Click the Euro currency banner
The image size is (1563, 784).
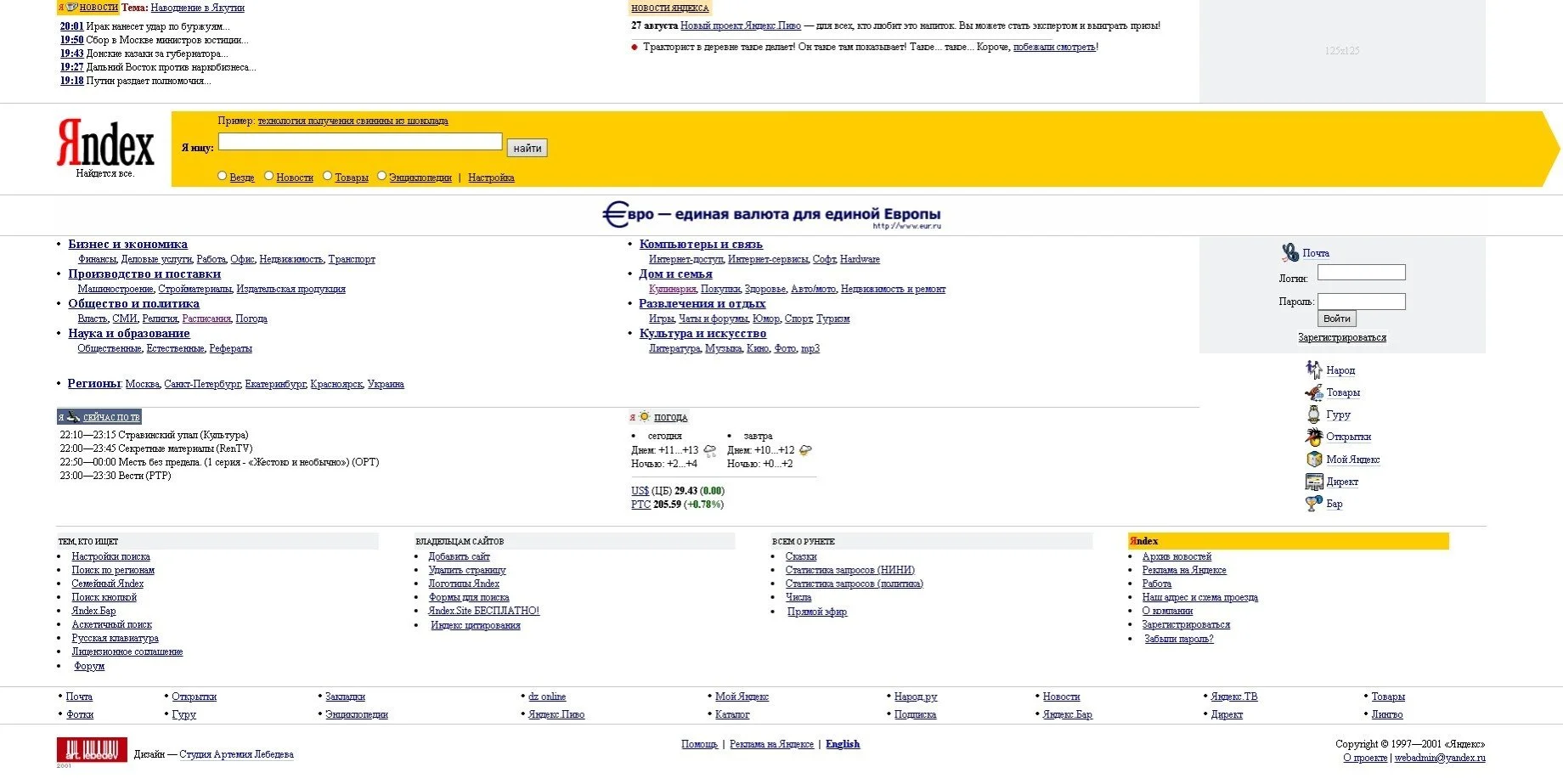tap(771, 215)
